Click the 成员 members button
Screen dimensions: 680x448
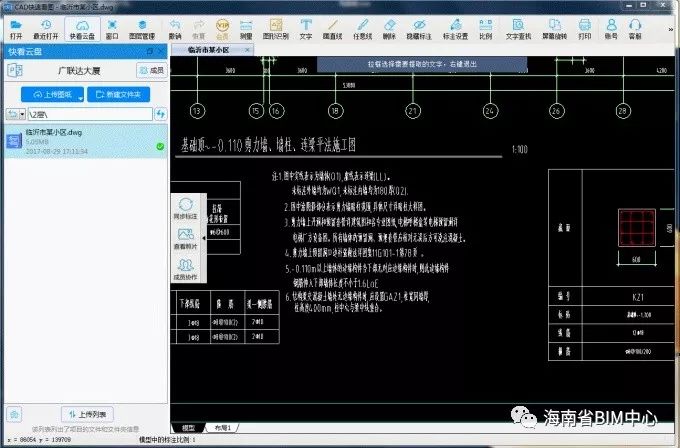click(x=152, y=70)
